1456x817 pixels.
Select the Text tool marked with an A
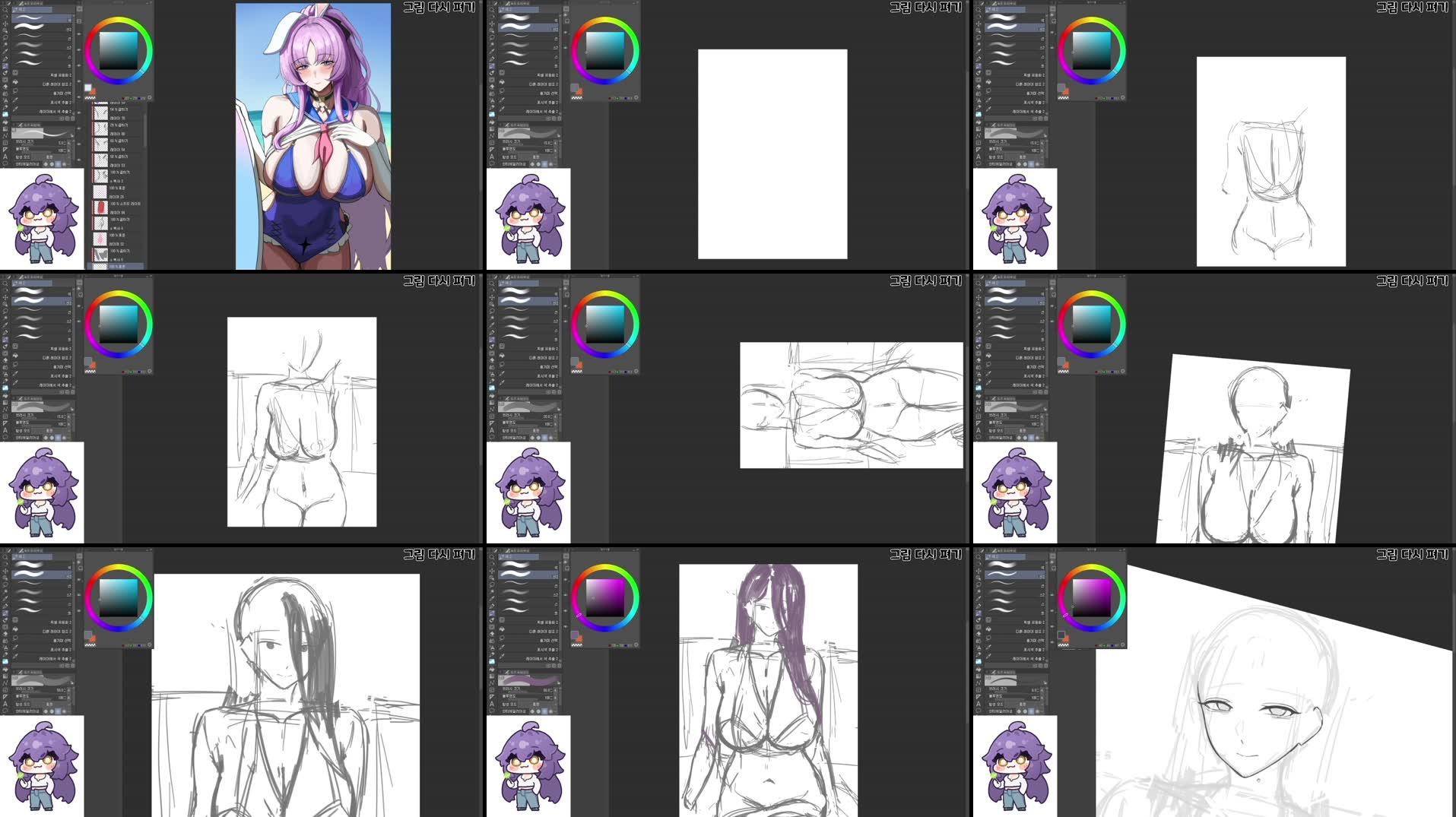6,156
